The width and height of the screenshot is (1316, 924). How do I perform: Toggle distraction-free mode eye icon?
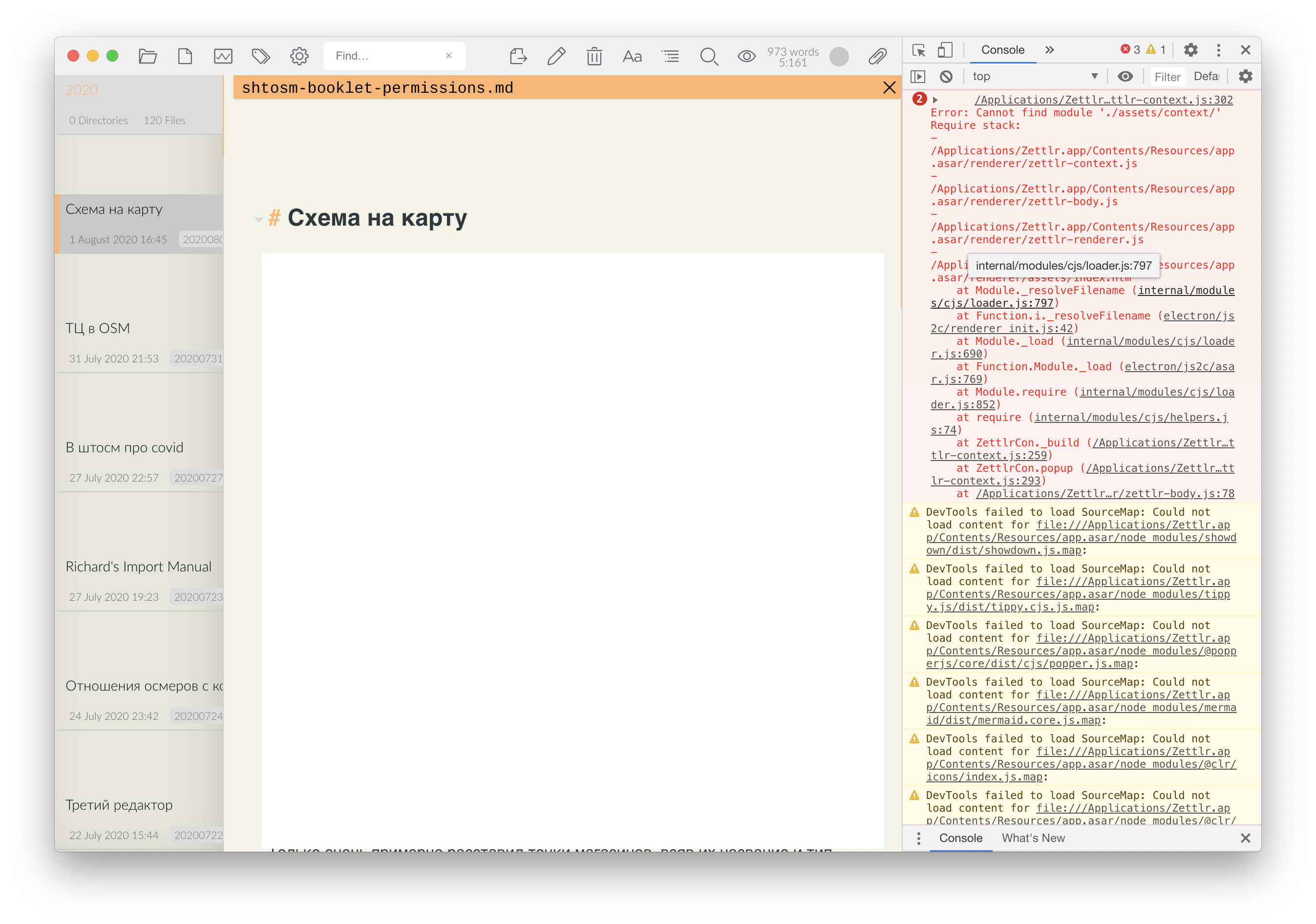click(x=746, y=56)
